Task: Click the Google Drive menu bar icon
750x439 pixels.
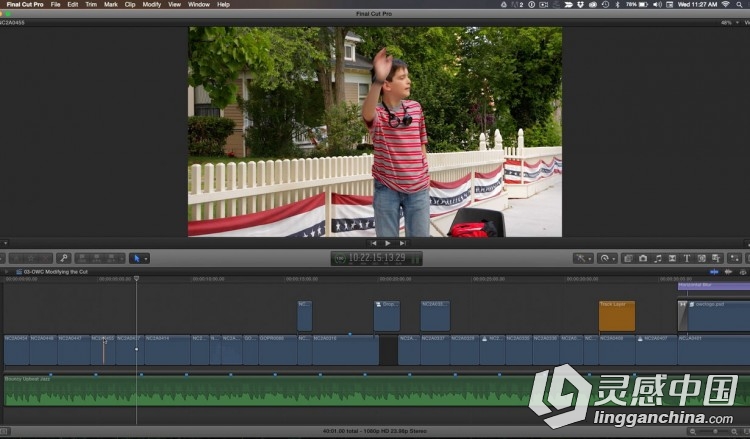Action: (504, 4)
